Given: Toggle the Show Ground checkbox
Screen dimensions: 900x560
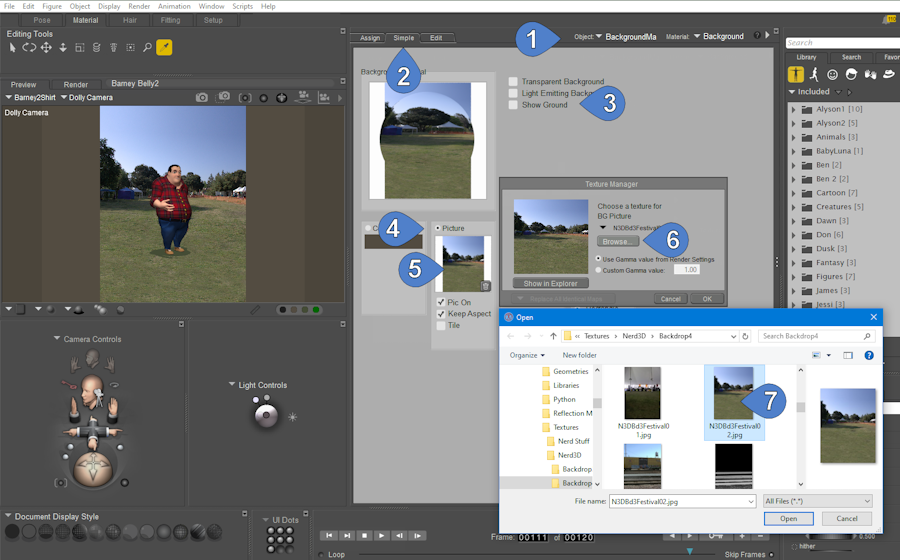Looking at the screenshot, I should pos(513,105).
